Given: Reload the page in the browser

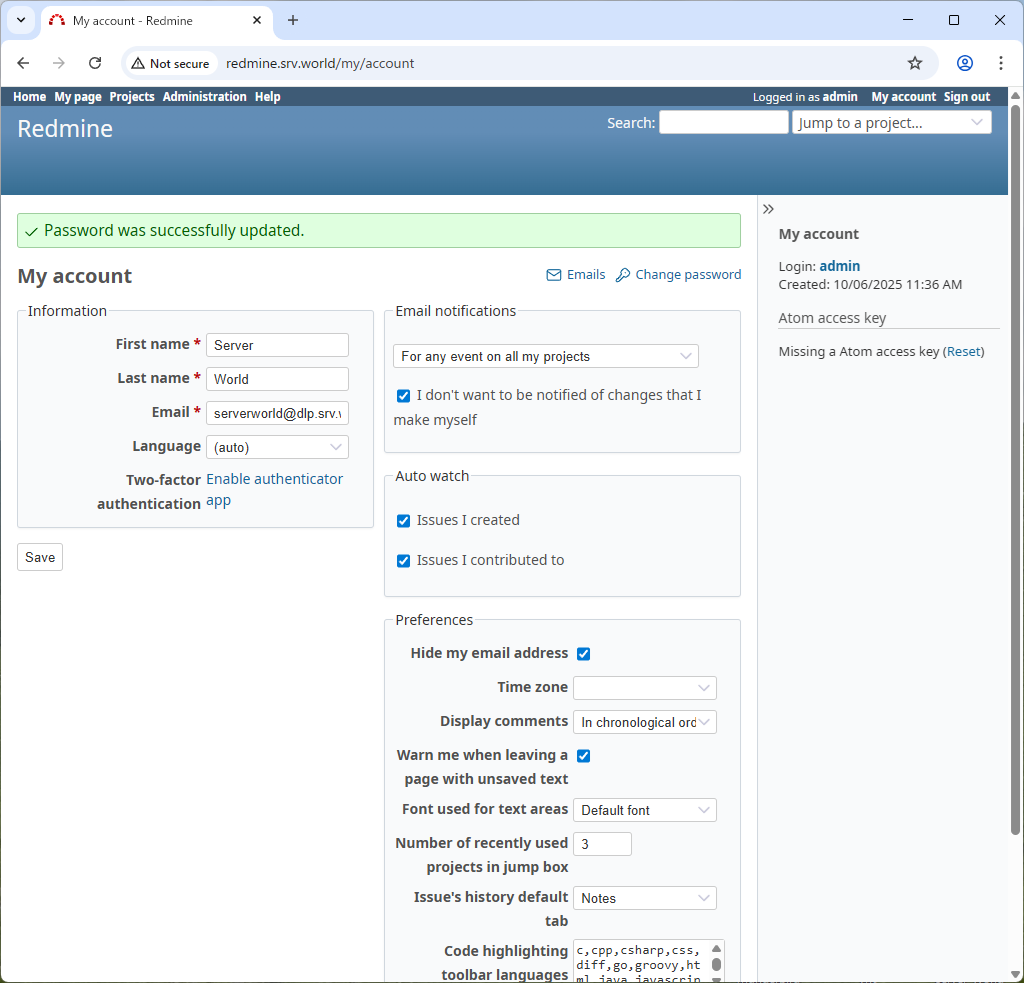Looking at the screenshot, I should [x=95, y=63].
